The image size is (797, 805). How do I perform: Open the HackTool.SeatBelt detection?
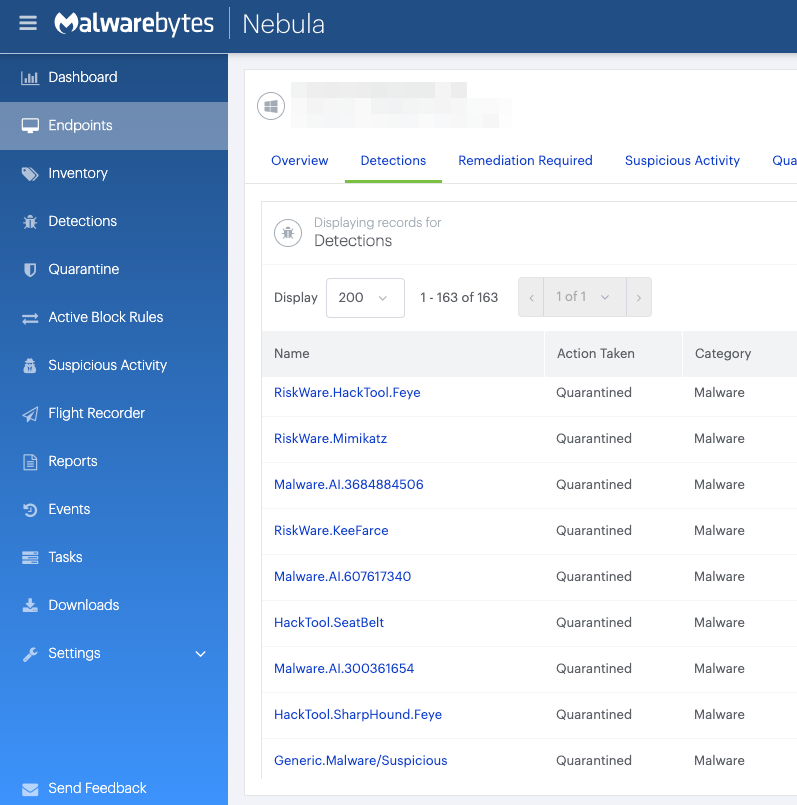point(329,623)
